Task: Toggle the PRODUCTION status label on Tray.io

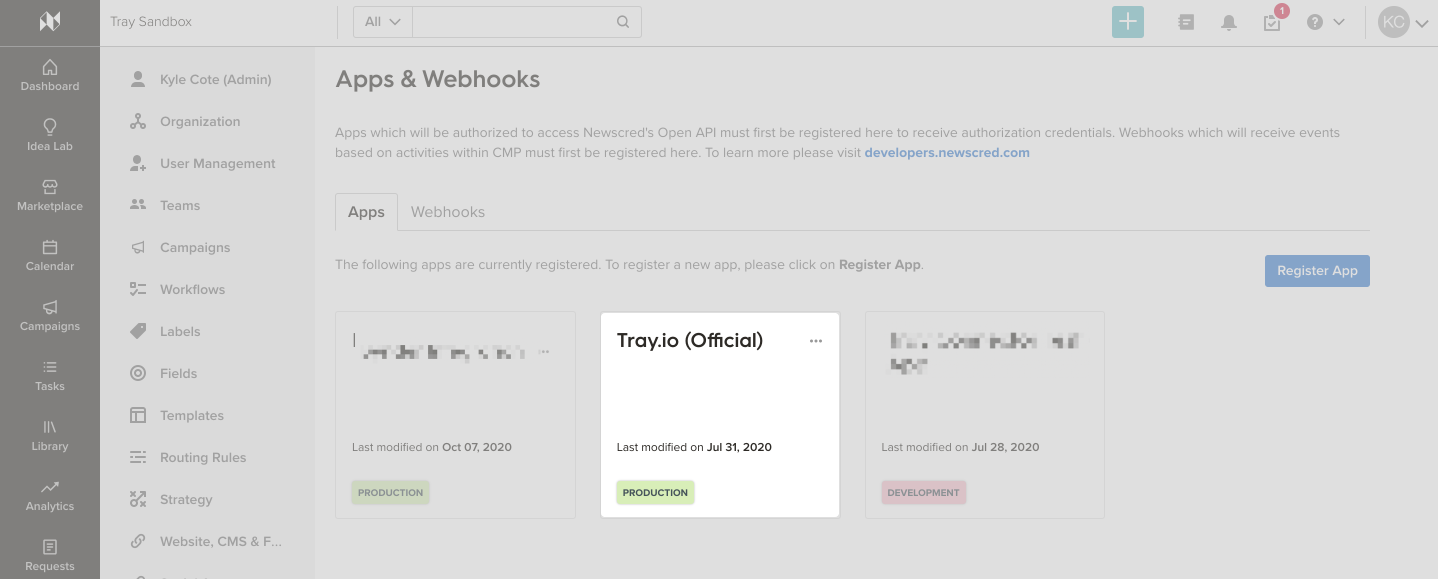Action: [655, 492]
